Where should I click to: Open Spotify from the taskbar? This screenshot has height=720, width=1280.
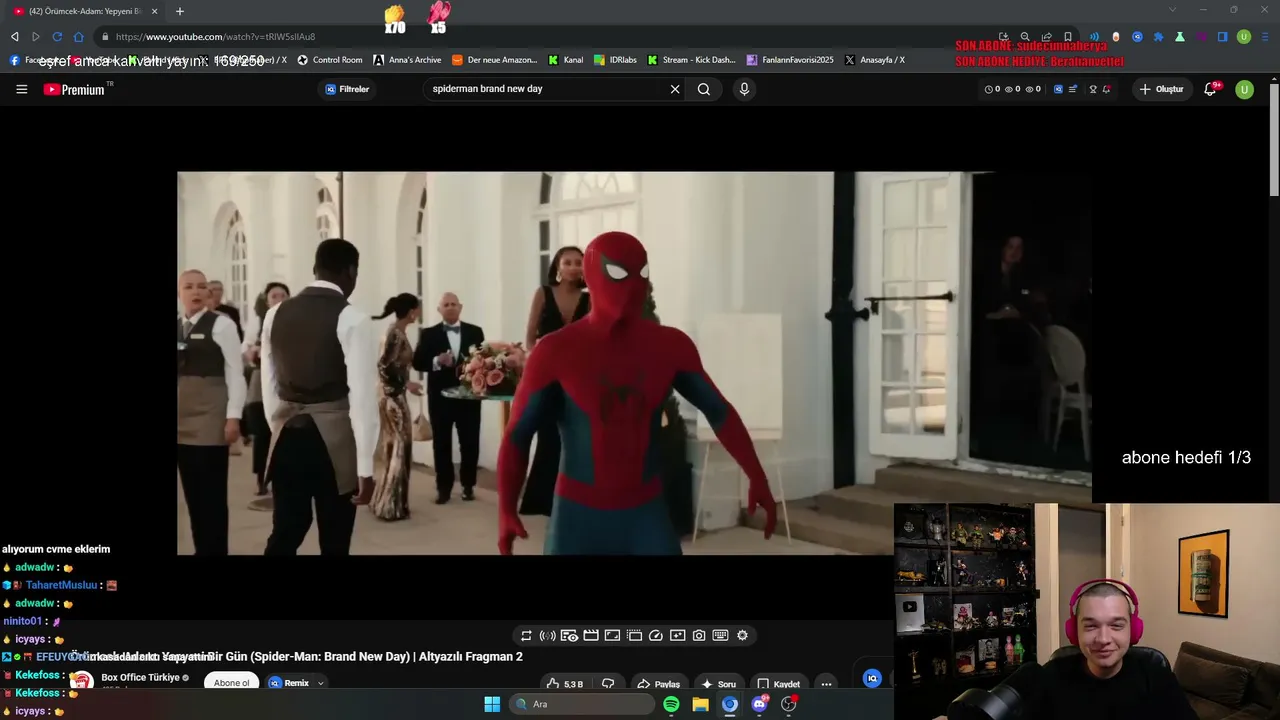tap(671, 704)
